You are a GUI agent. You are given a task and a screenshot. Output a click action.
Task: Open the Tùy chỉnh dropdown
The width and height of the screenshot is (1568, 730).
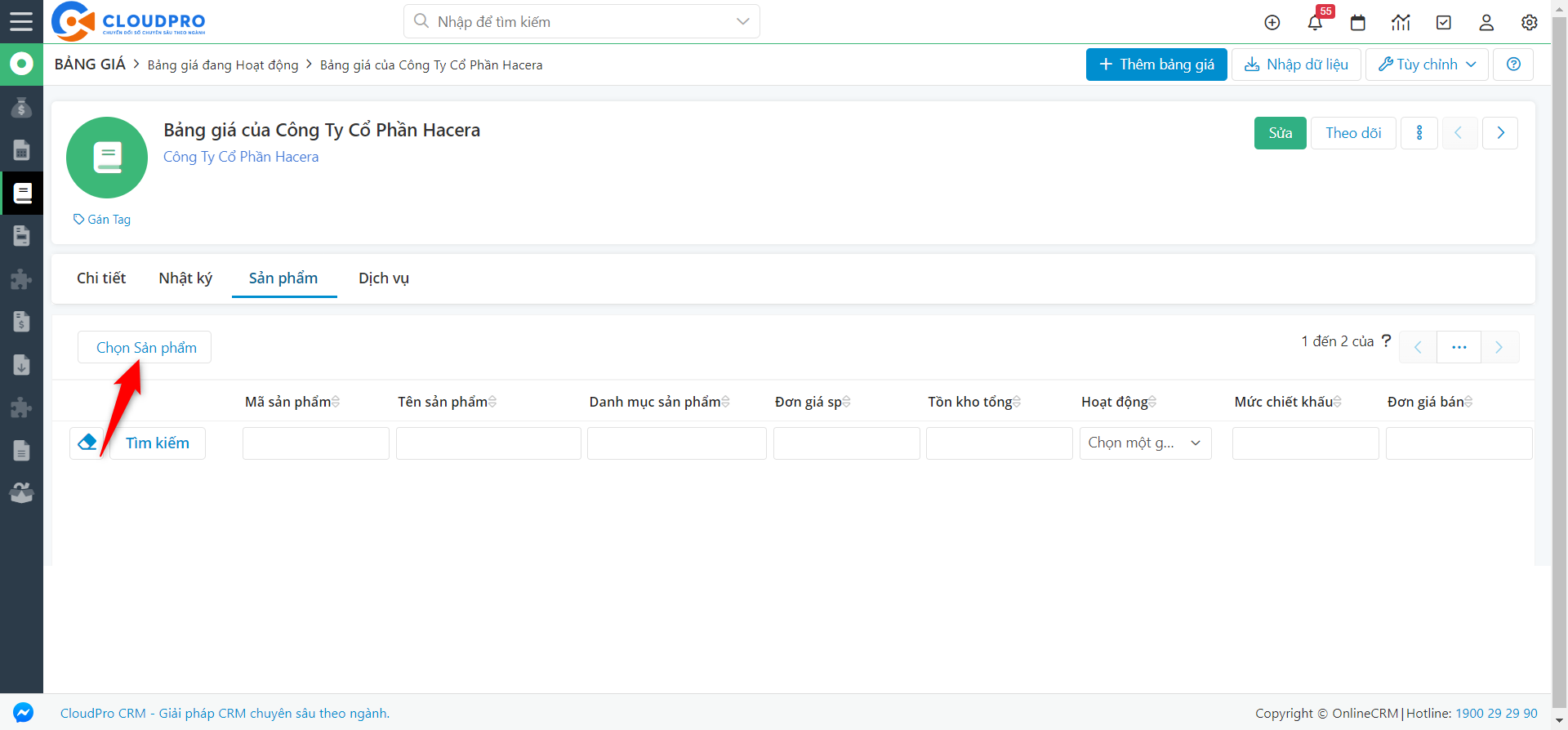pyautogui.click(x=1427, y=65)
